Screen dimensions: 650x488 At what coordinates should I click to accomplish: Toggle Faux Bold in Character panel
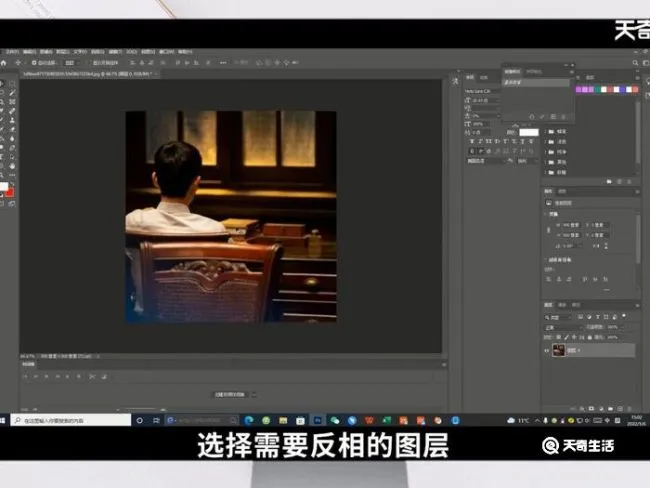click(x=472, y=141)
